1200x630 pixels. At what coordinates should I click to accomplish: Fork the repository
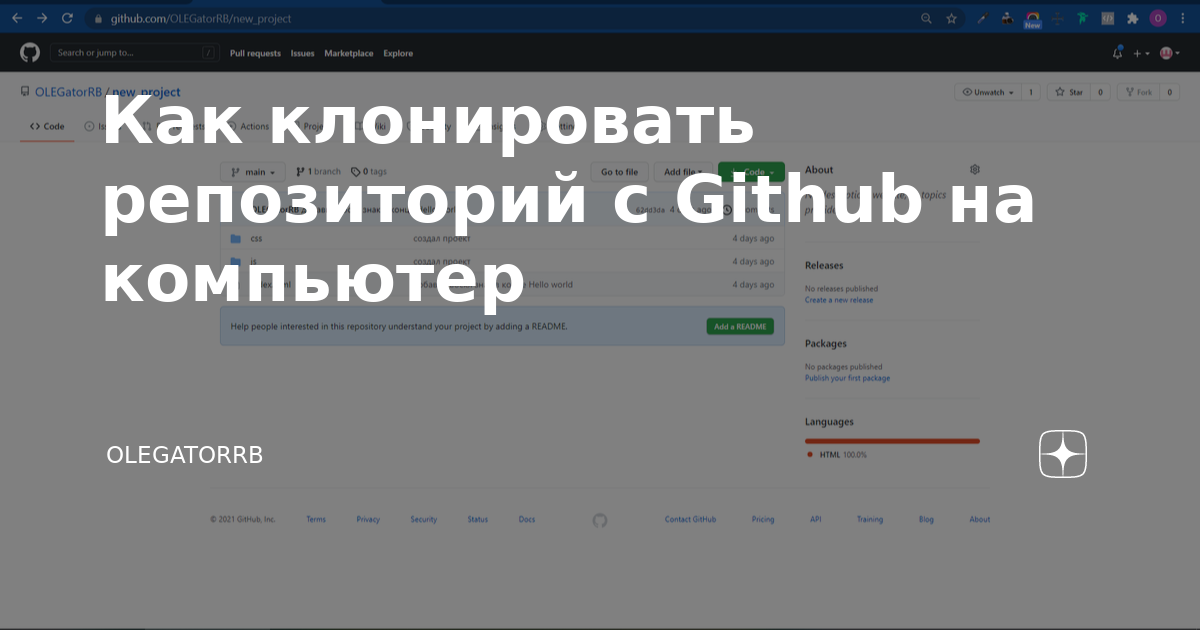click(1137, 92)
